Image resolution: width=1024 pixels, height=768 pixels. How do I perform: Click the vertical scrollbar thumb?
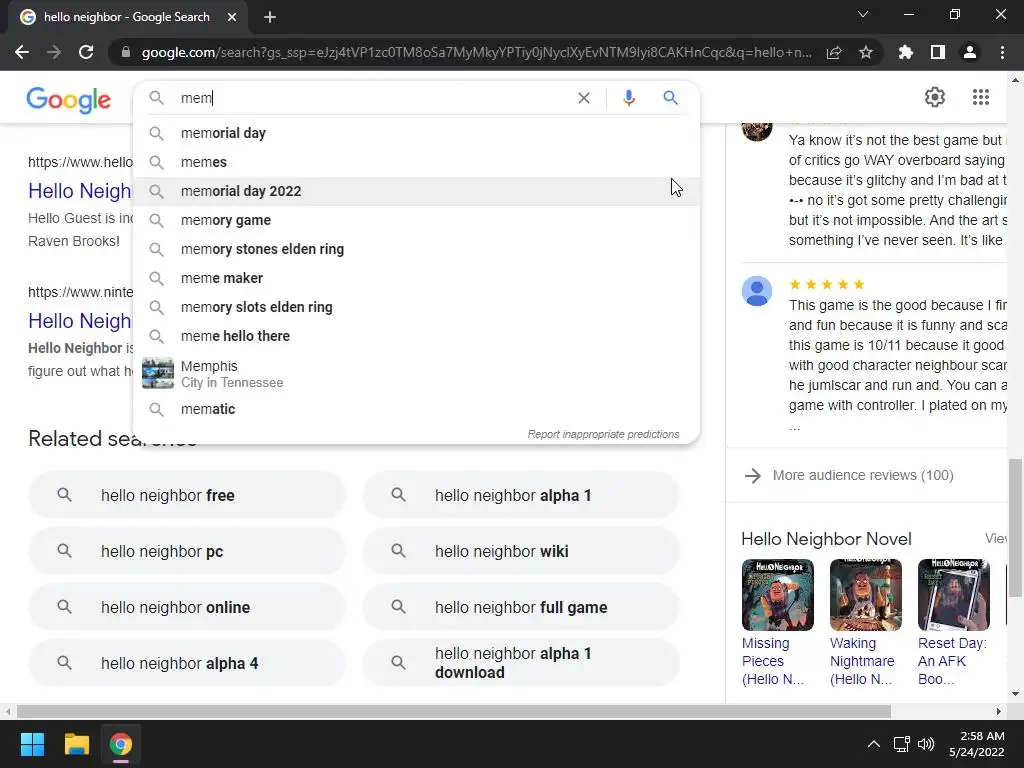(1015, 528)
